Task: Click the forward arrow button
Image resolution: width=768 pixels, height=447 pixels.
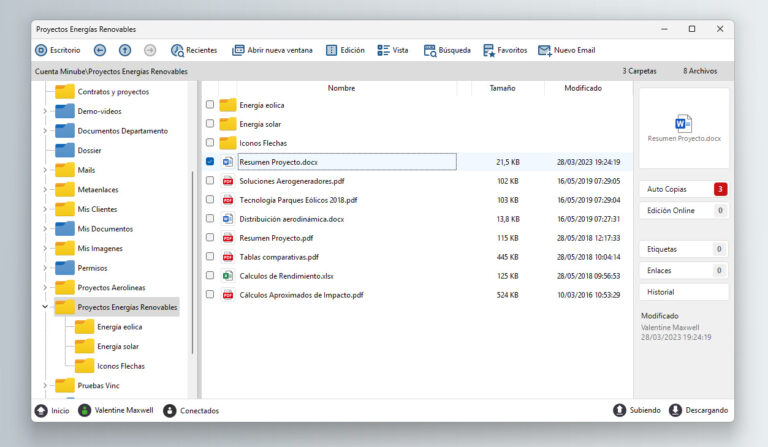Action: (150, 50)
